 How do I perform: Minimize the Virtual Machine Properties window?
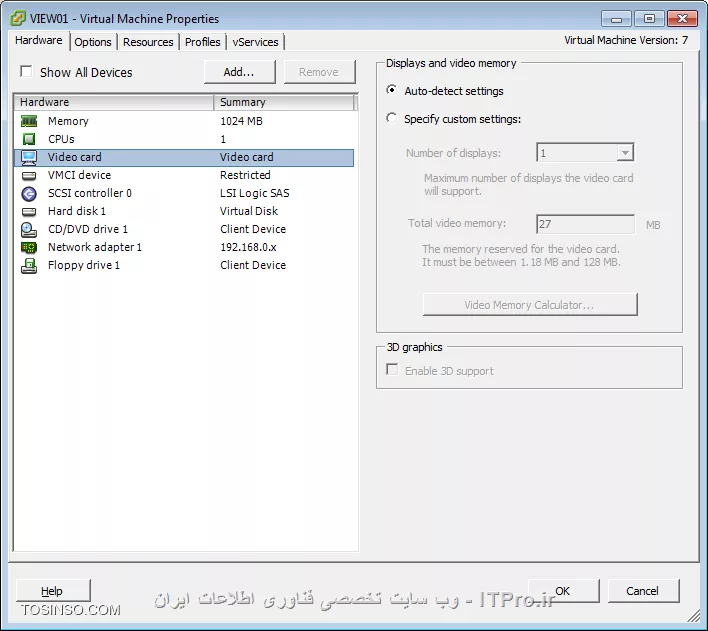tap(616, 19)
